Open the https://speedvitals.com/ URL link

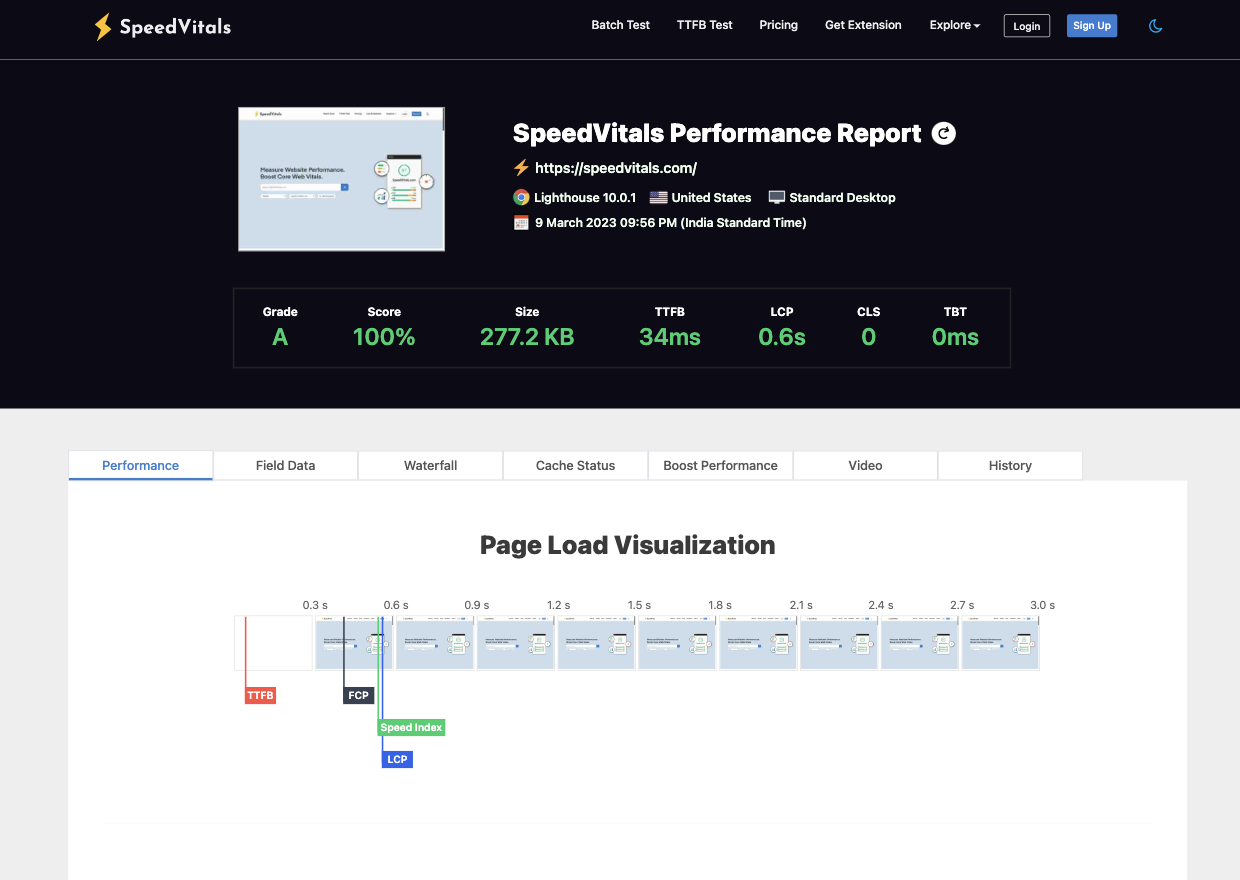pos(616,168)
